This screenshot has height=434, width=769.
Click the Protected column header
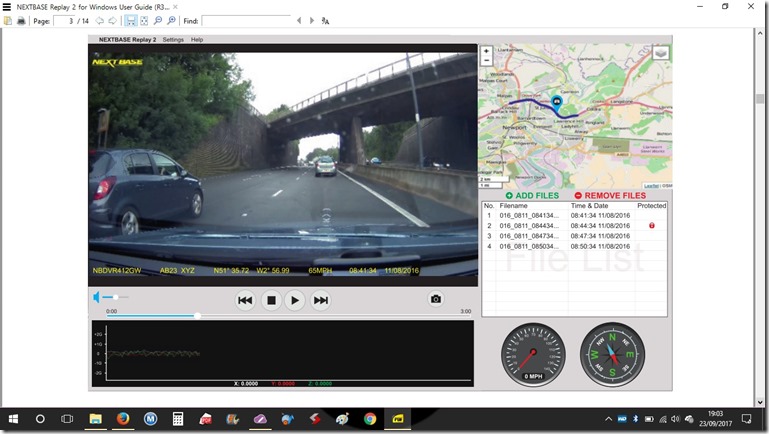tap(651, 206)
